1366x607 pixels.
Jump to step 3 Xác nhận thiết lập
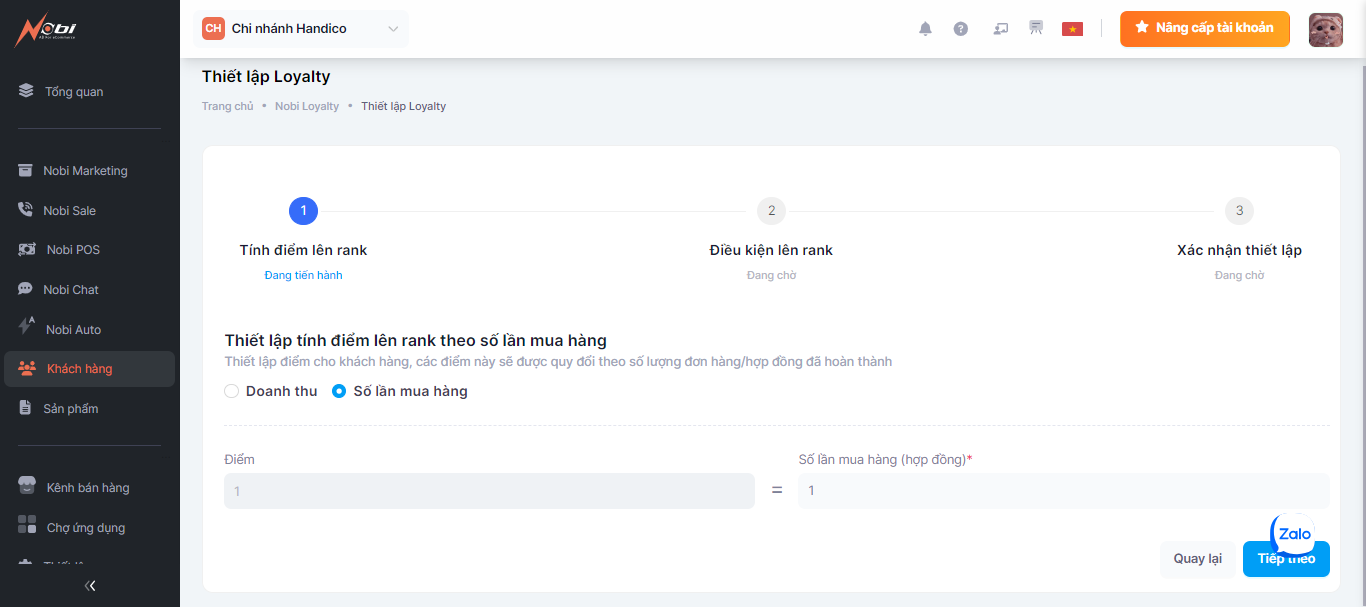[1239, 211]
